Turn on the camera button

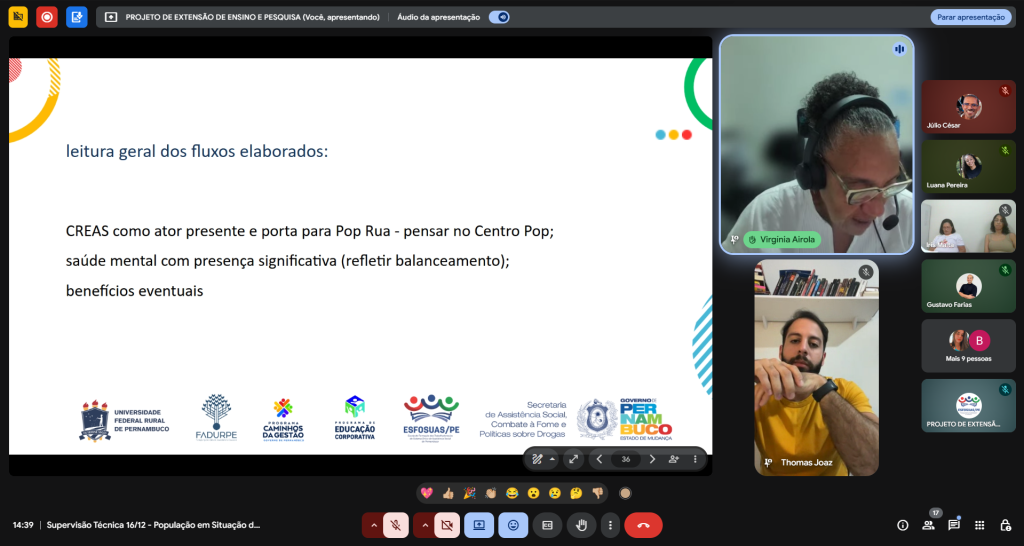446,525
